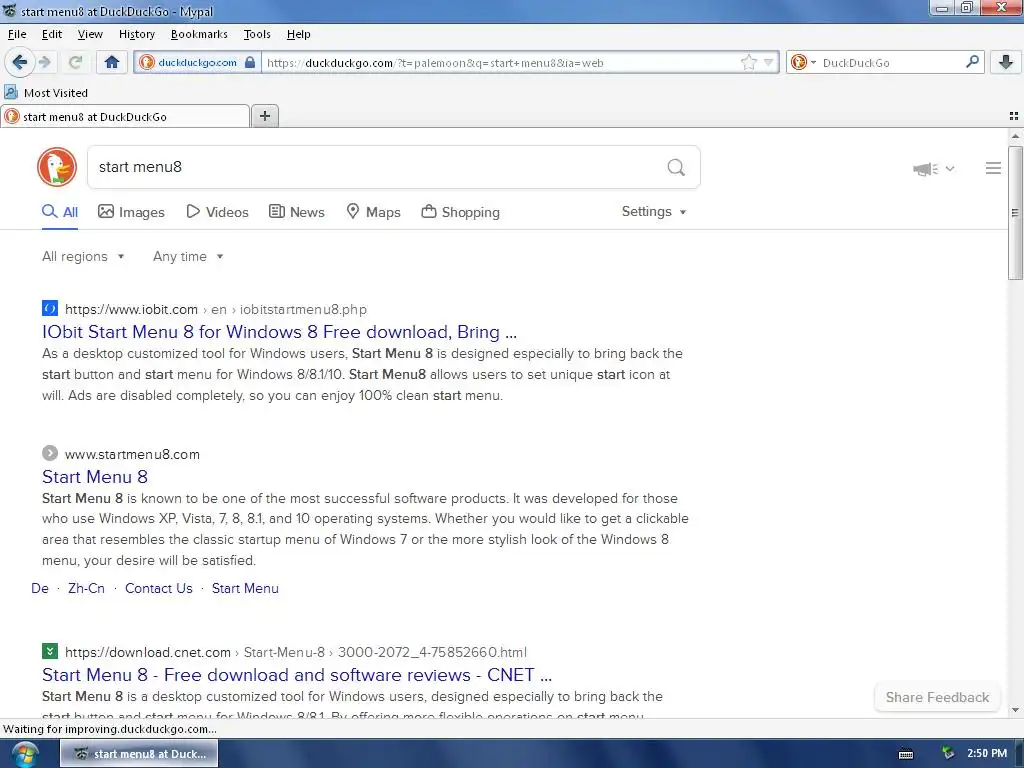Screen dimensions: 1024x768
Task: Select the All results tab
Action: point(60,212)
